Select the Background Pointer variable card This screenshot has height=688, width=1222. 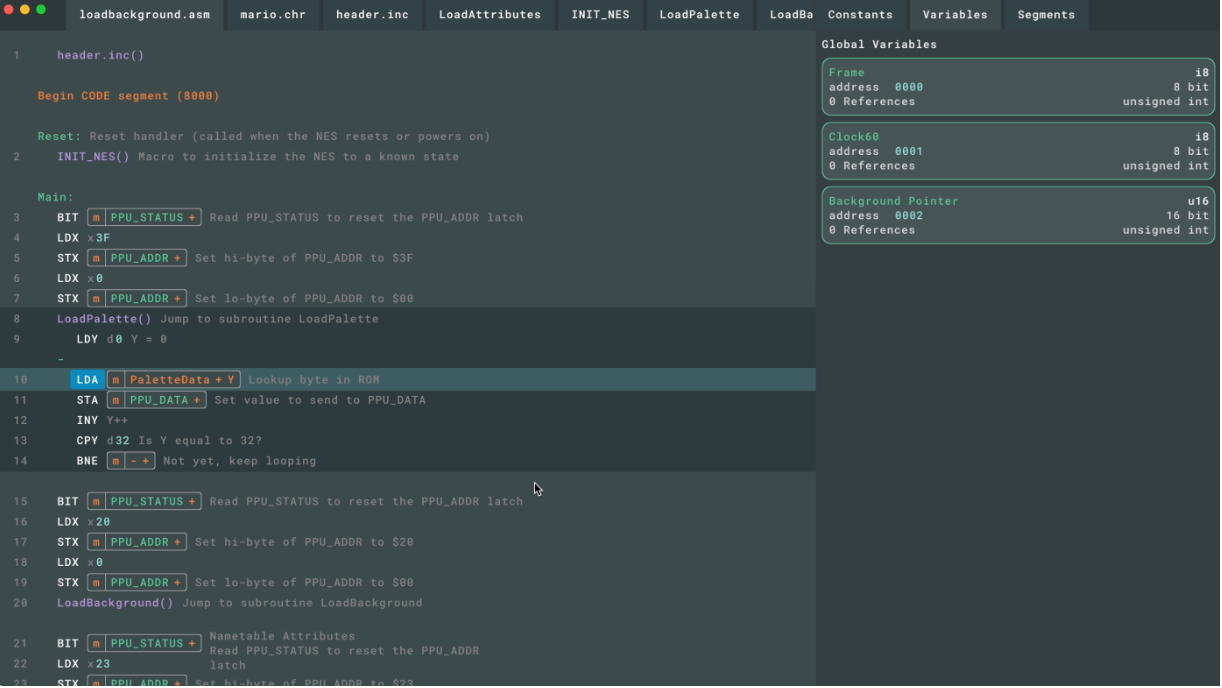tap(1018, 215)
